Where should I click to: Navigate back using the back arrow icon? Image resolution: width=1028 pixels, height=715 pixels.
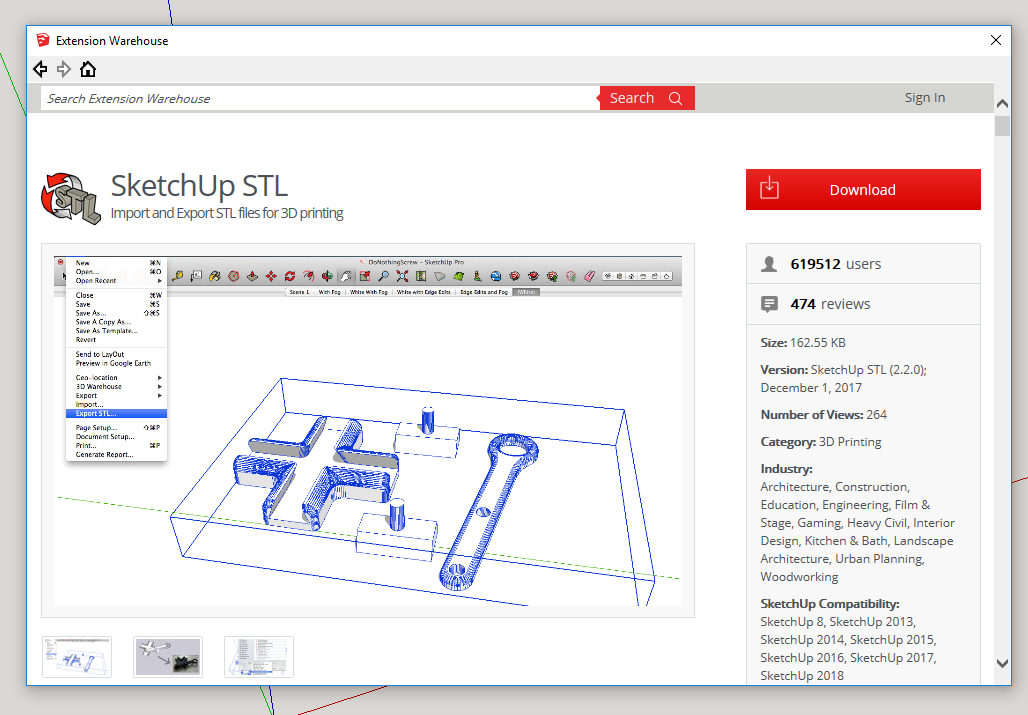pos(40,69)
